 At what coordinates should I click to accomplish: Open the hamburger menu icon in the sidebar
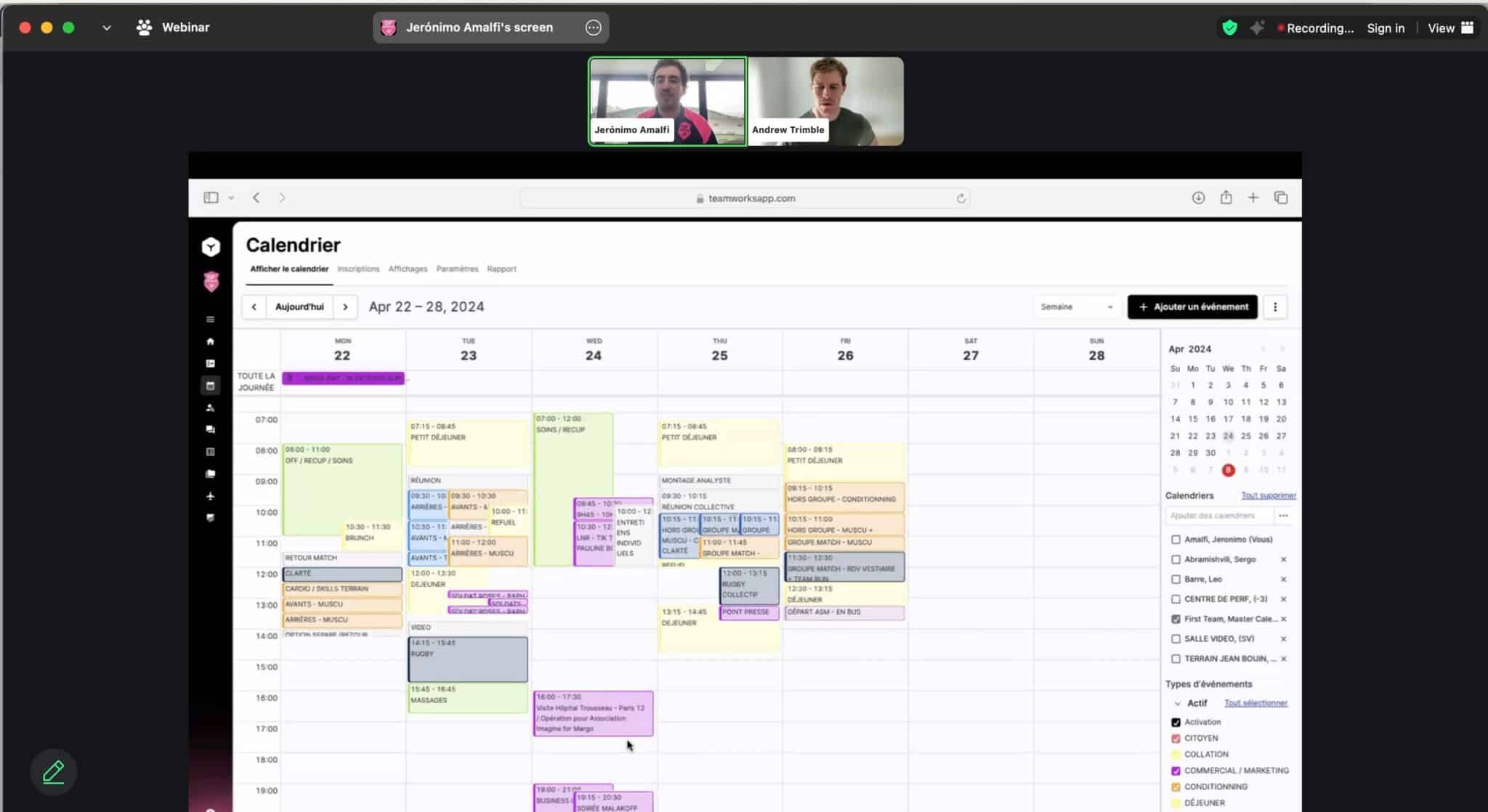click(210, 318)
